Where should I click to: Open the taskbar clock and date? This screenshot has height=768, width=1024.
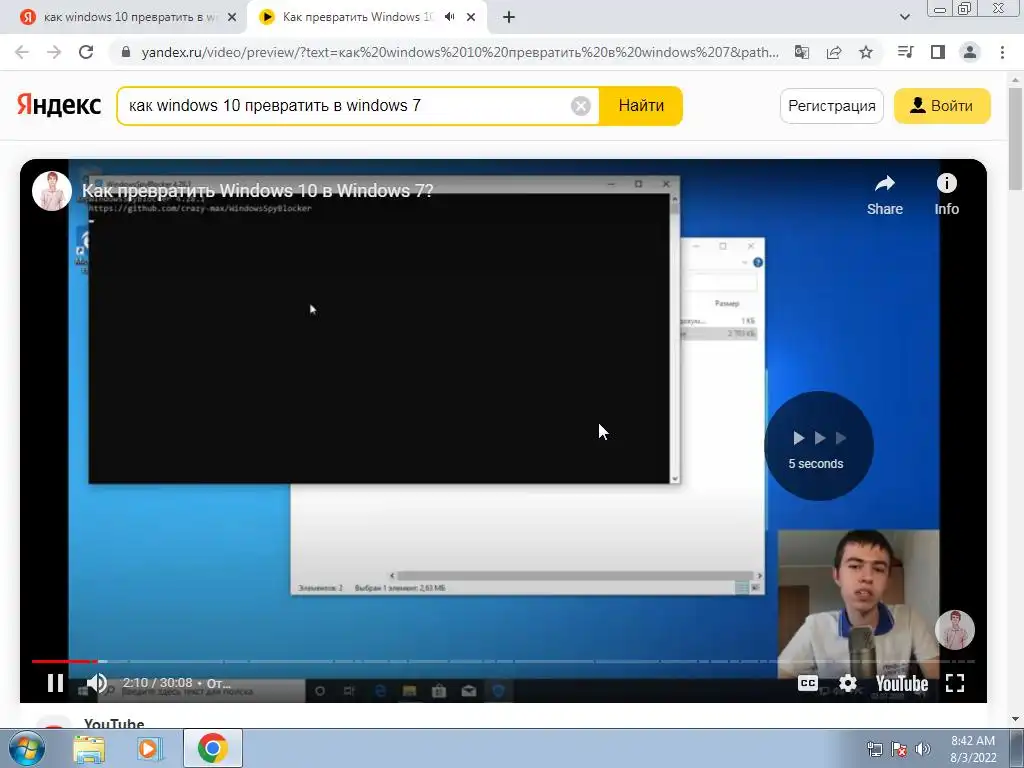click(973, 749)
